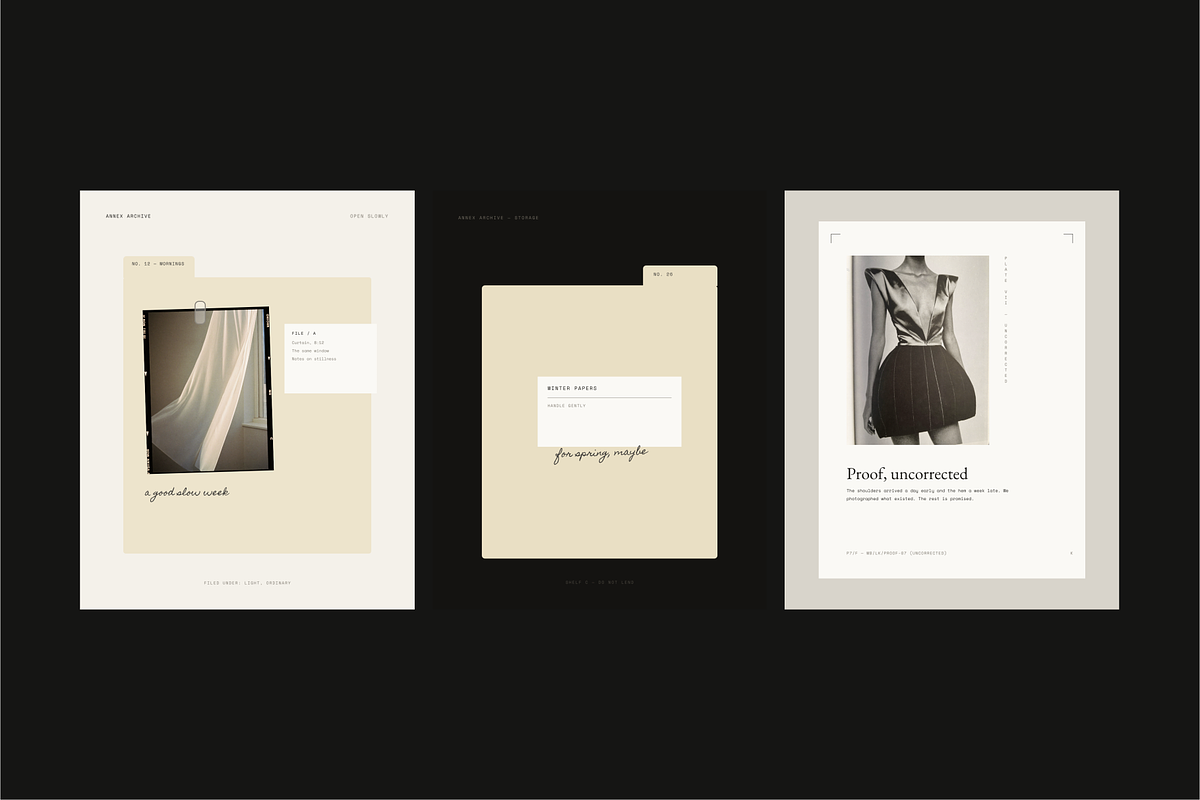This screenshot has height=800, width=1200.
Task: Click the 'SHELF C – DO NOT LEND' footer
Action: pyautogui.click(x=600, y=582)
